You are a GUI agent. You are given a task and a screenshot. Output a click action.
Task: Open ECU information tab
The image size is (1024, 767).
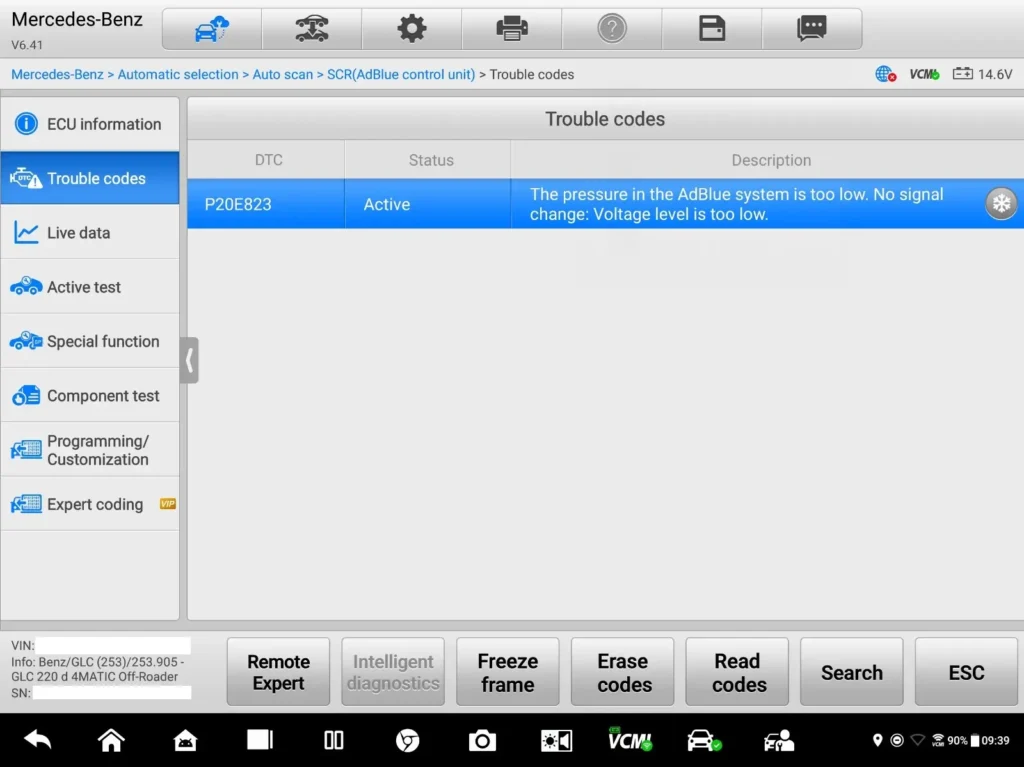point(90,124)
